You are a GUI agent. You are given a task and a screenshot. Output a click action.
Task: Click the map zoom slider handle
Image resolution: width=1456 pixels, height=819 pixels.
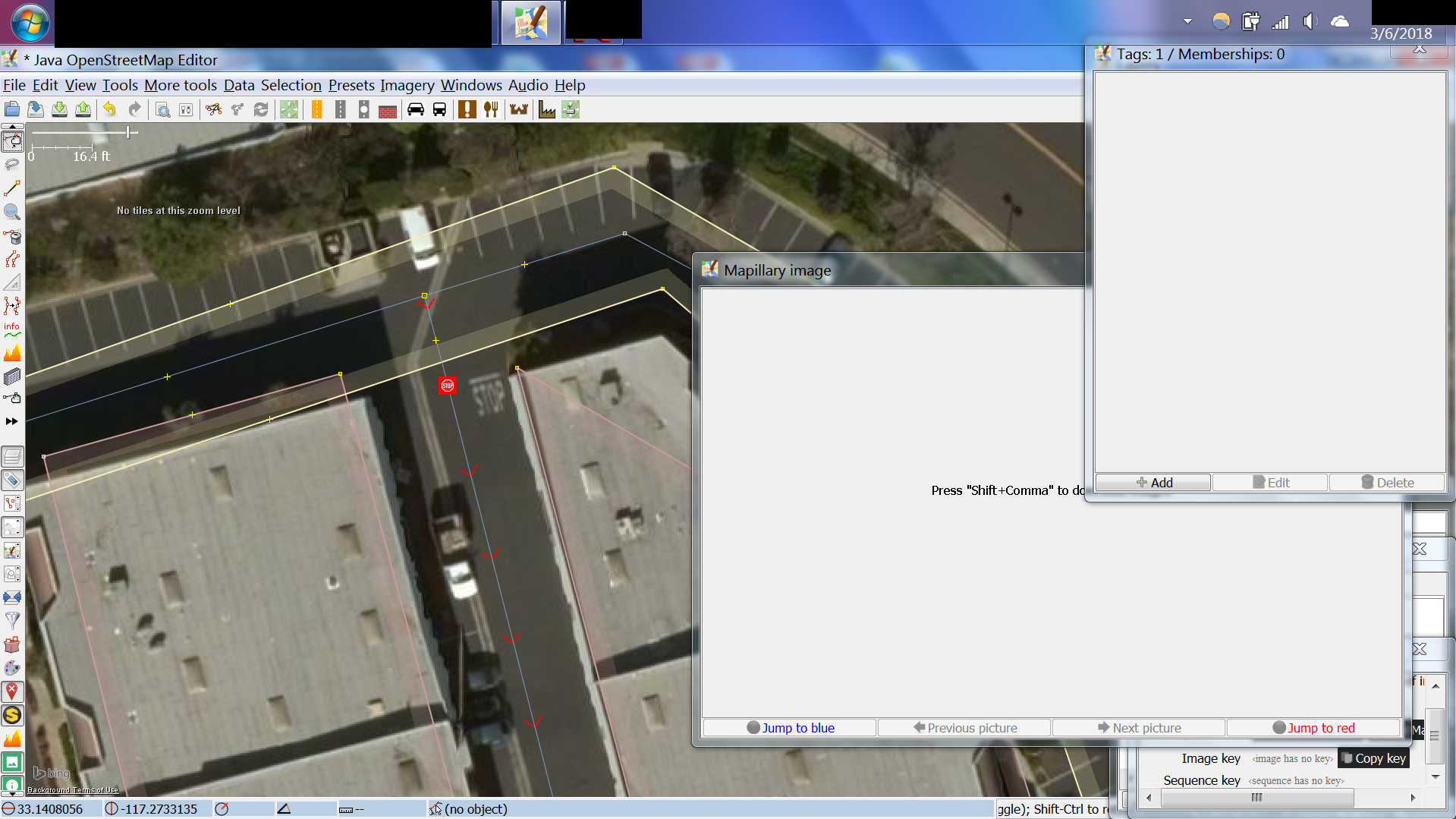[x=128, y=133]
